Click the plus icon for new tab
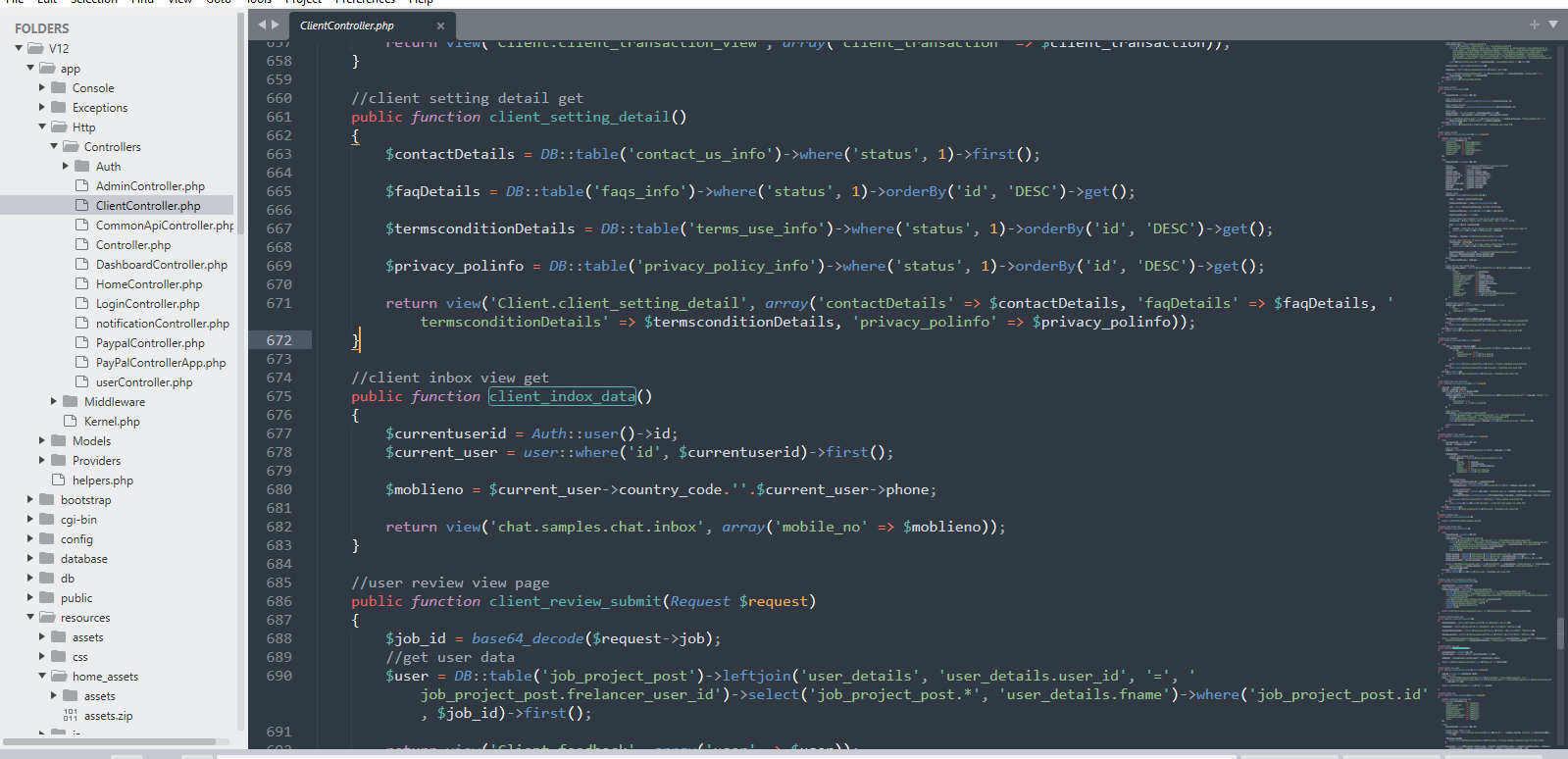Screen dimensions: 1568x759 1534,25
